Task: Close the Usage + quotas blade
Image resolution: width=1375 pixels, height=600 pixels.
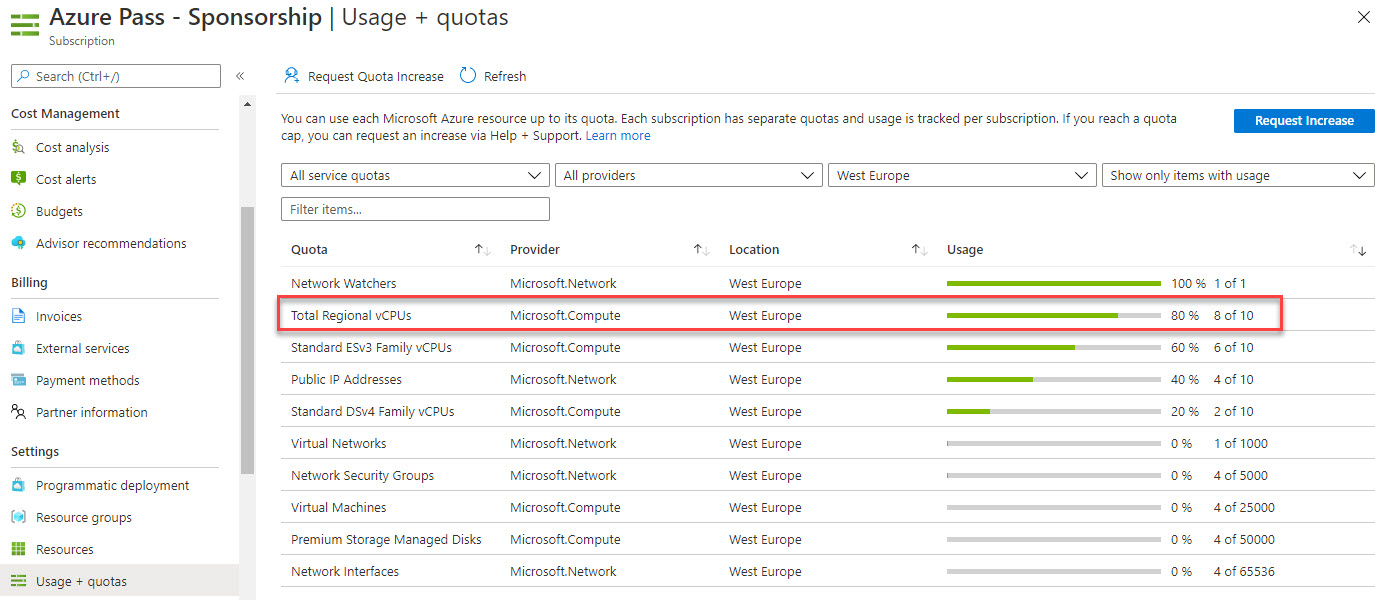Action: [1363, 17]
